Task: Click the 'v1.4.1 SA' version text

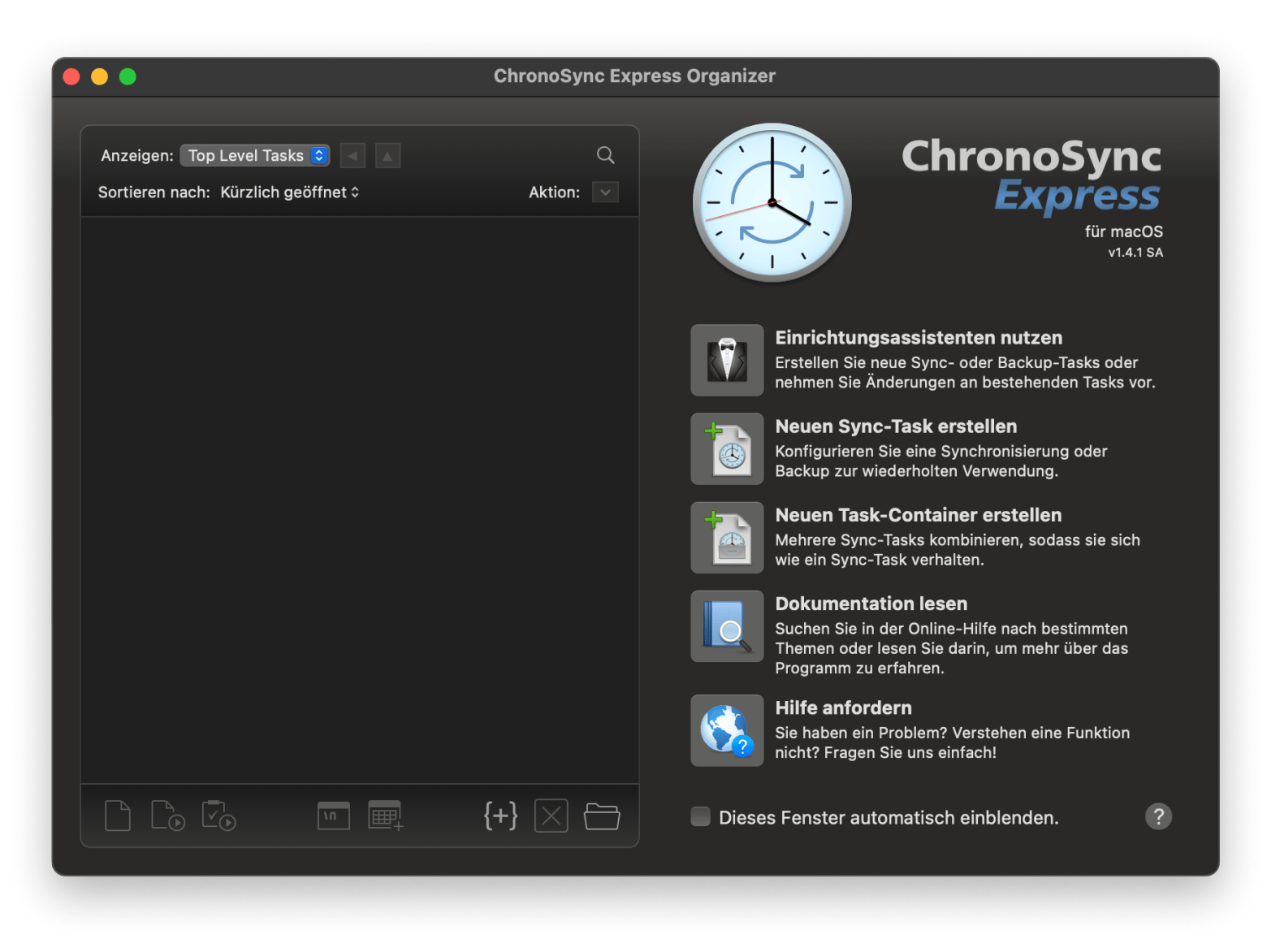Action: click(1135, 253)
